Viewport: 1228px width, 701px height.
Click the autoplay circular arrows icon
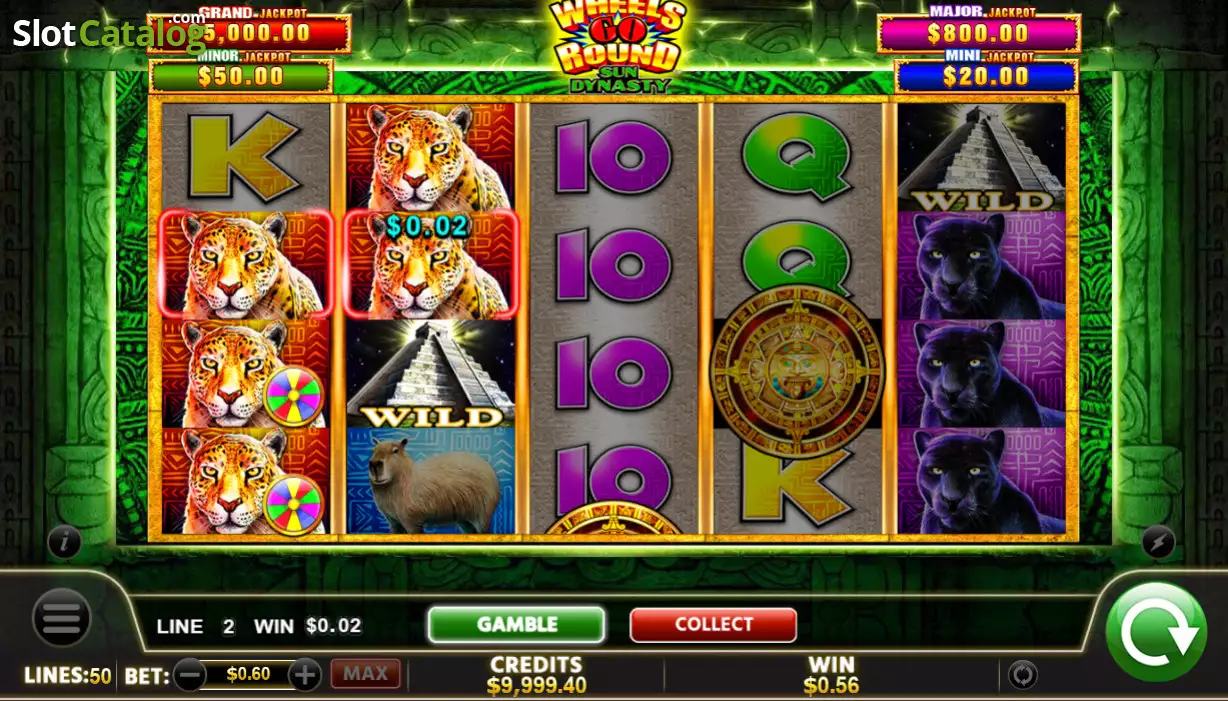coord(1022,675)
